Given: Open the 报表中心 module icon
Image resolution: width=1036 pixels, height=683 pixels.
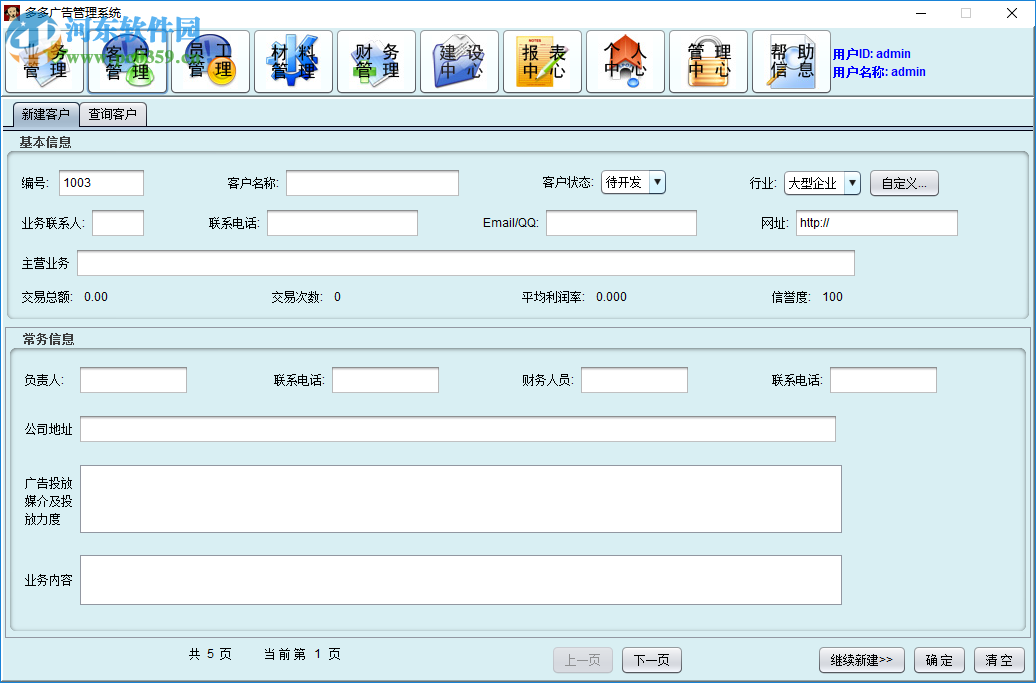Looking at the screenshot, I should click(542, 61).
